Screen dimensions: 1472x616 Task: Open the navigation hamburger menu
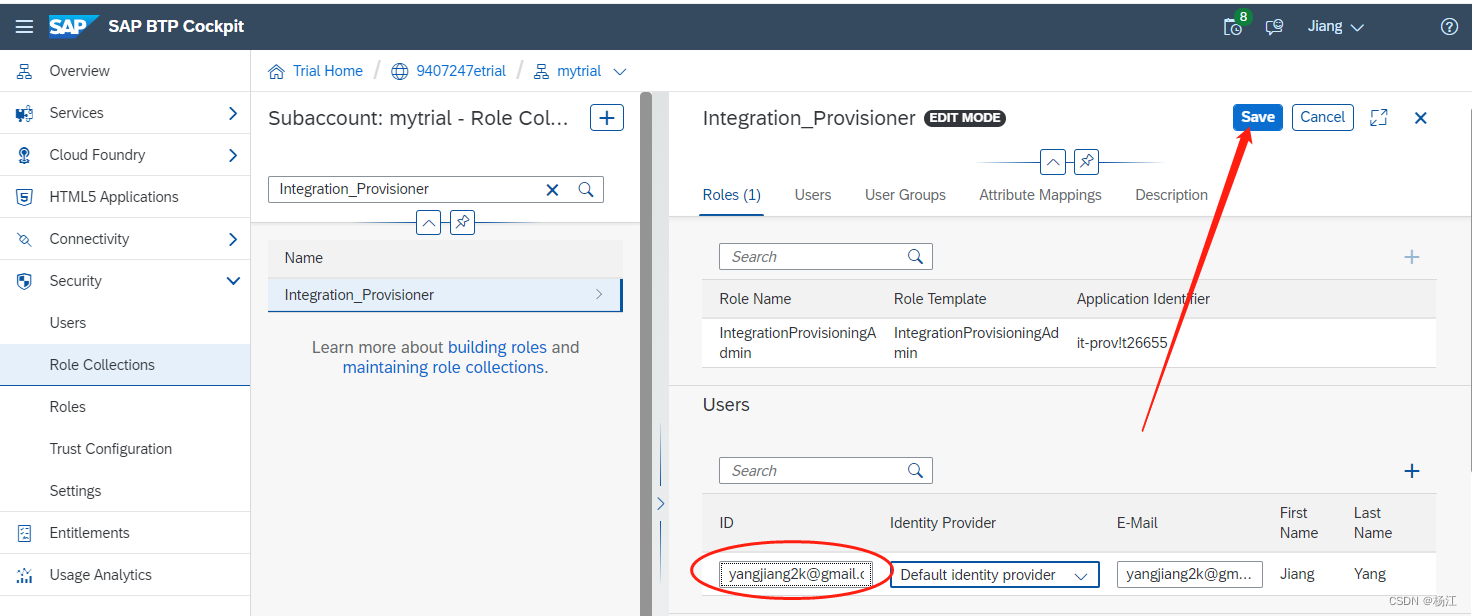[24, 26]
